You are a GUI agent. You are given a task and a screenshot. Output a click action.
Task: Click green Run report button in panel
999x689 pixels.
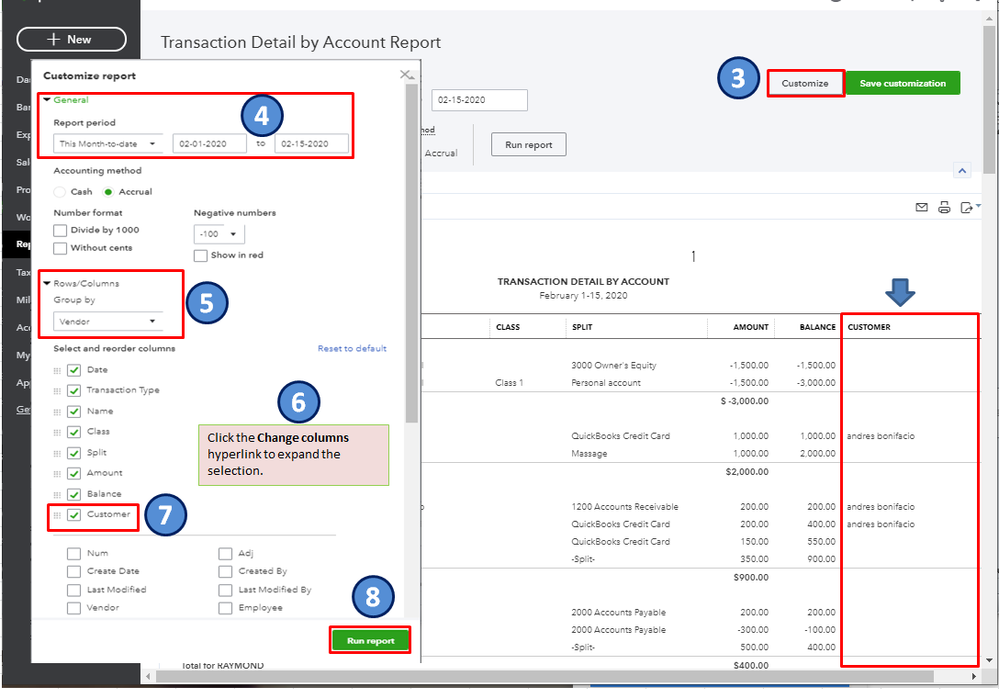pyautogui.click(x=370, y=641)
